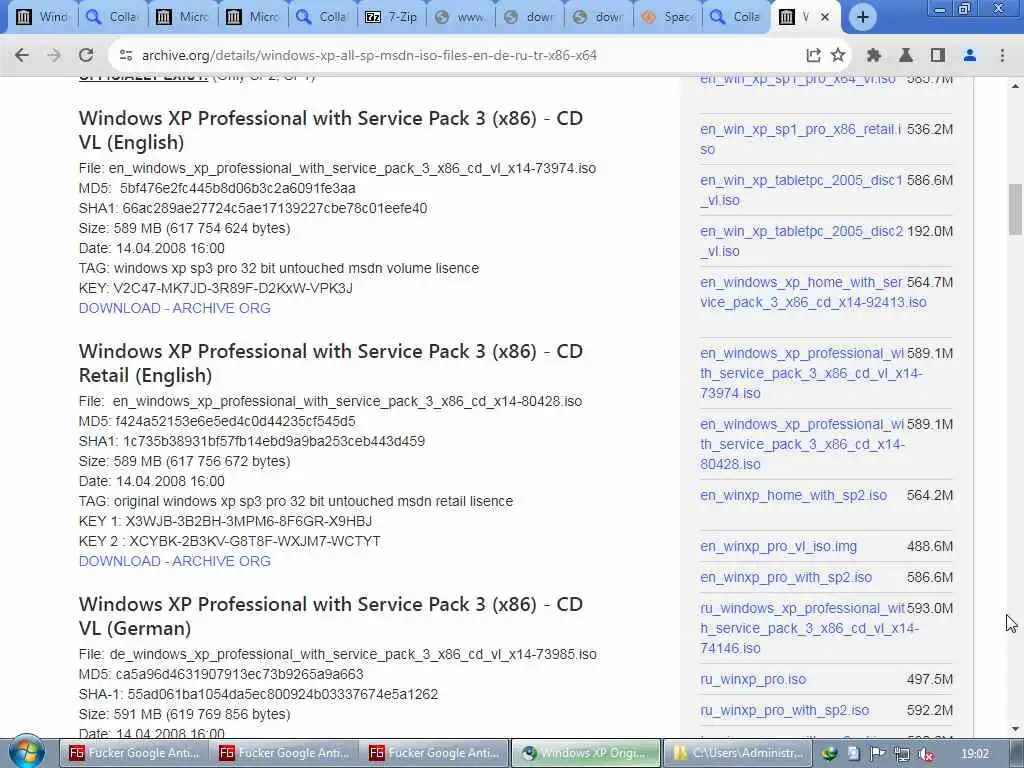This screenshot has width=1024, height=768.
Task: Click 'Size: 589 MB (617 754 624 bytes)' text
Action: [x=185, y=228]
